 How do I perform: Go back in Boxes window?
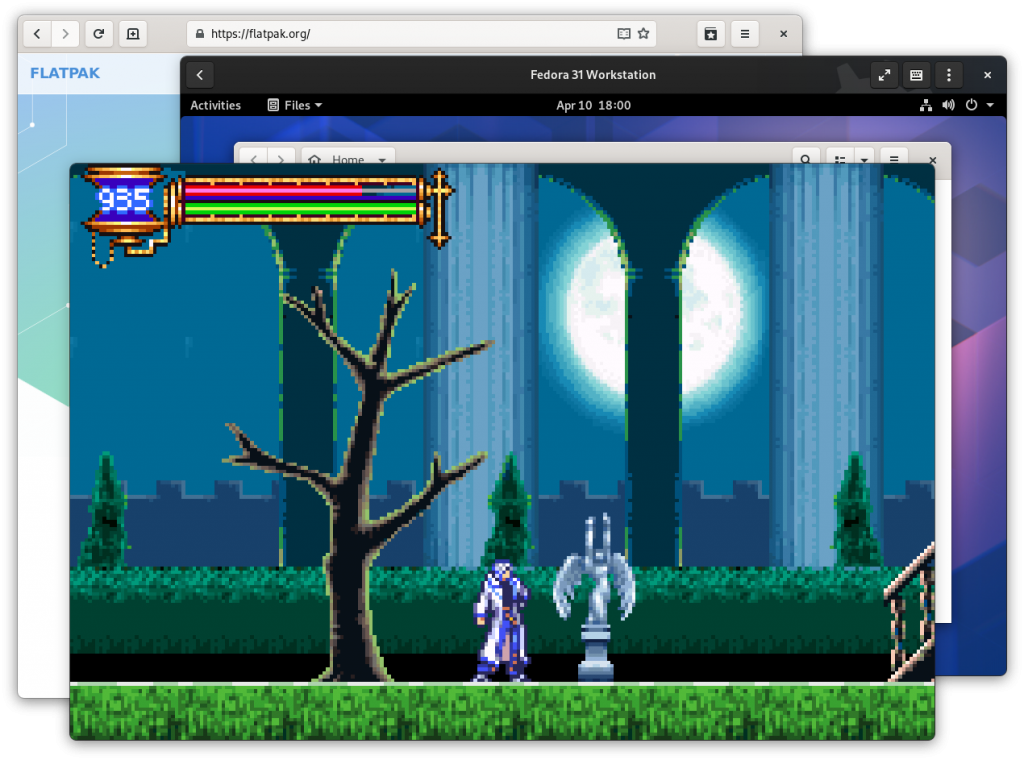[x=200, y=75]
